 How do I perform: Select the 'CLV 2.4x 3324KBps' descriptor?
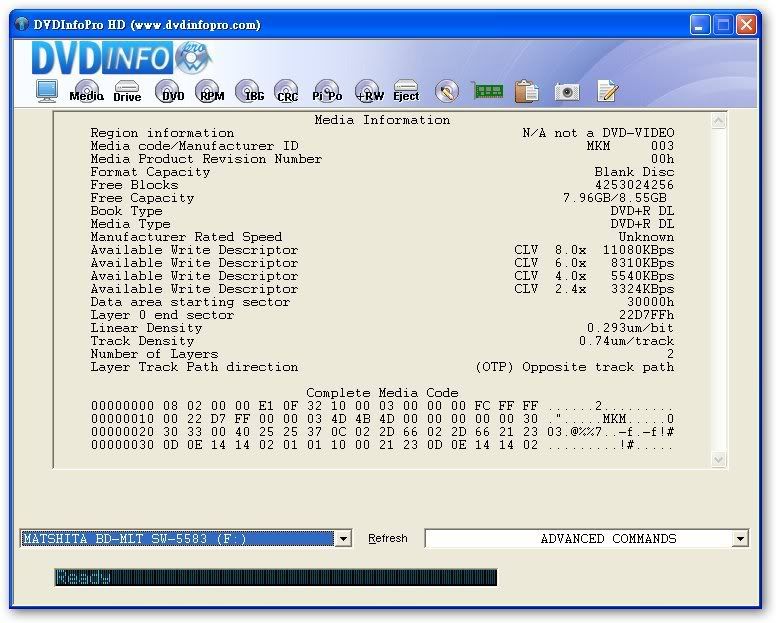(x=594, y=289)
